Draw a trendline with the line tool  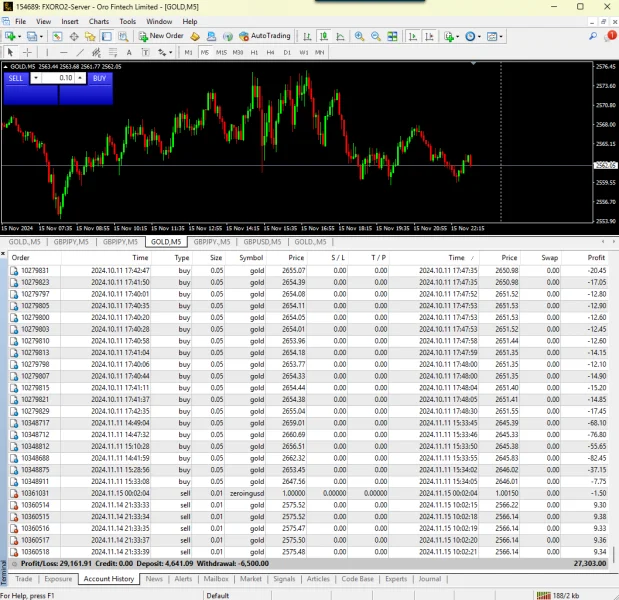click(x=82, y=52)
